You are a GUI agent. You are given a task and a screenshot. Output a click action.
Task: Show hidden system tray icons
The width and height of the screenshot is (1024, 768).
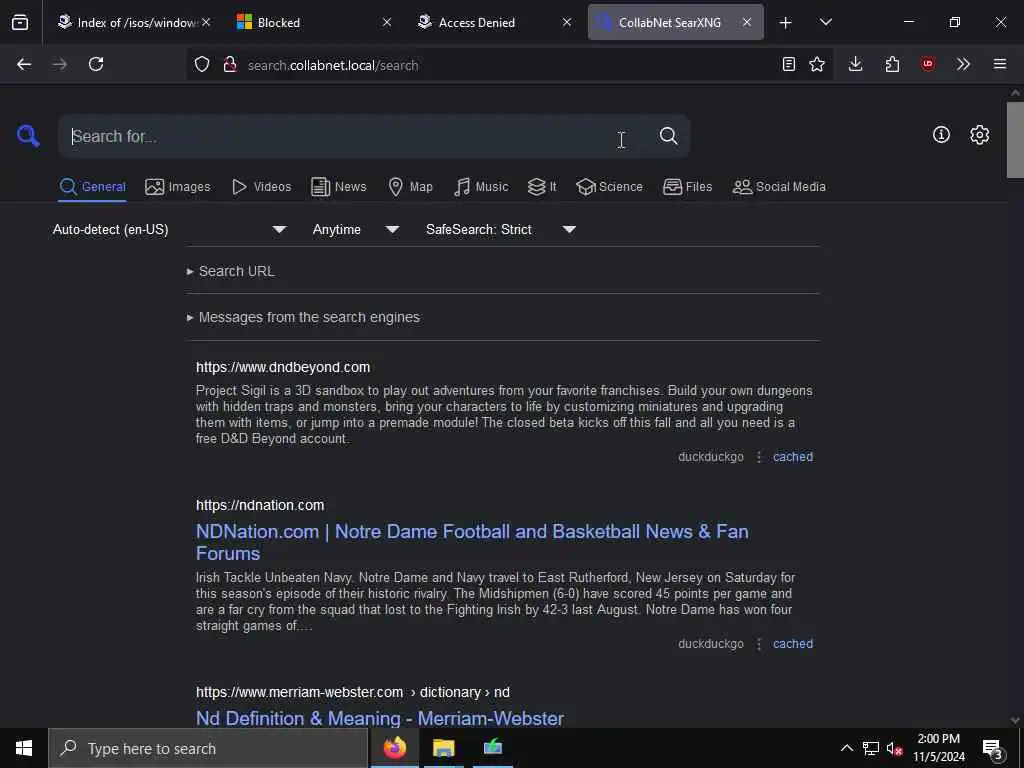(846, 748)
